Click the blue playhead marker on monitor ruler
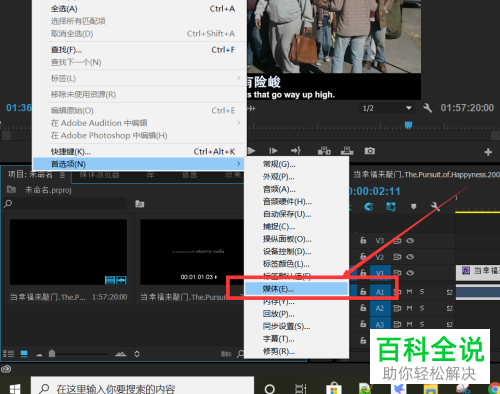The width and height of the screenshot is (500, 394). coord(408,125)
